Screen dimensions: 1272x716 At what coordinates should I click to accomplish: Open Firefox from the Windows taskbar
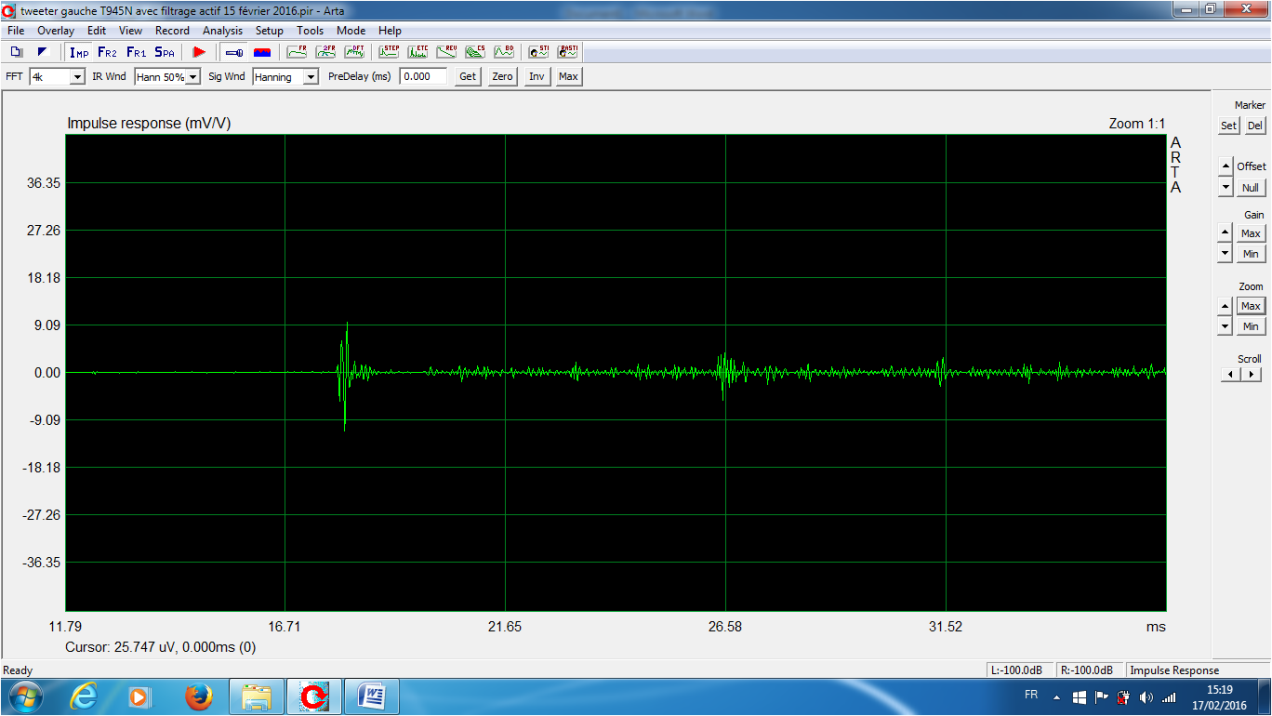pyautogui.click(x=200, y=695)
